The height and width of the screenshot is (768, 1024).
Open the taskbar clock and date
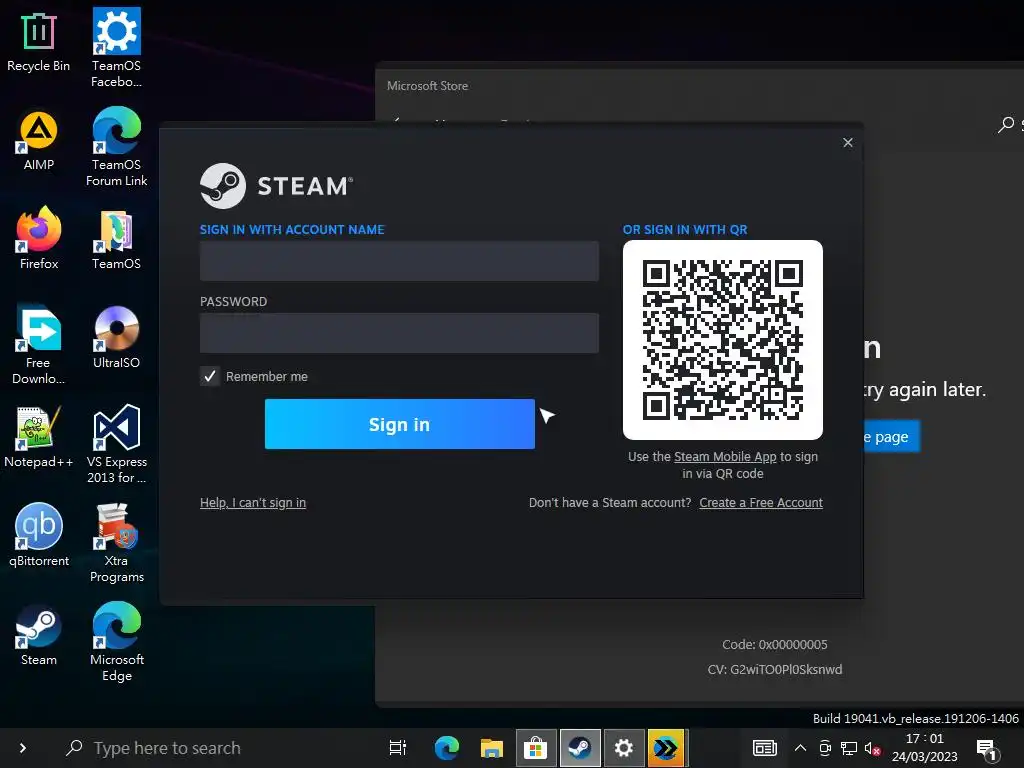[x=925, y=748]
